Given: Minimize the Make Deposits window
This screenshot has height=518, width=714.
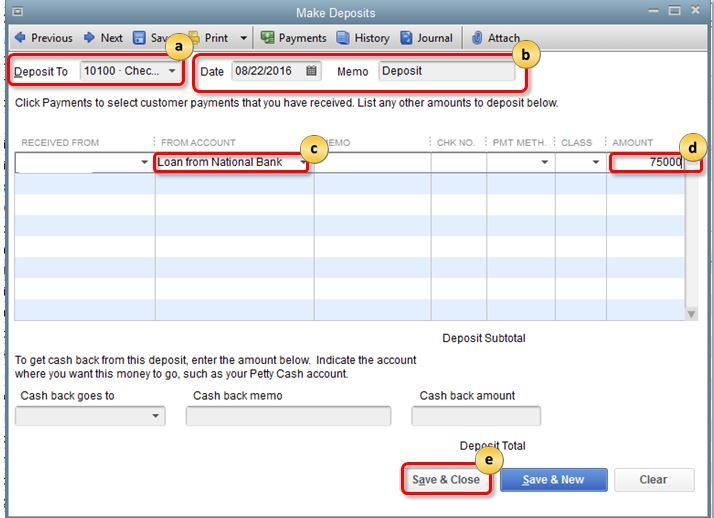Looking at the screenshot, I should [653, 10].
